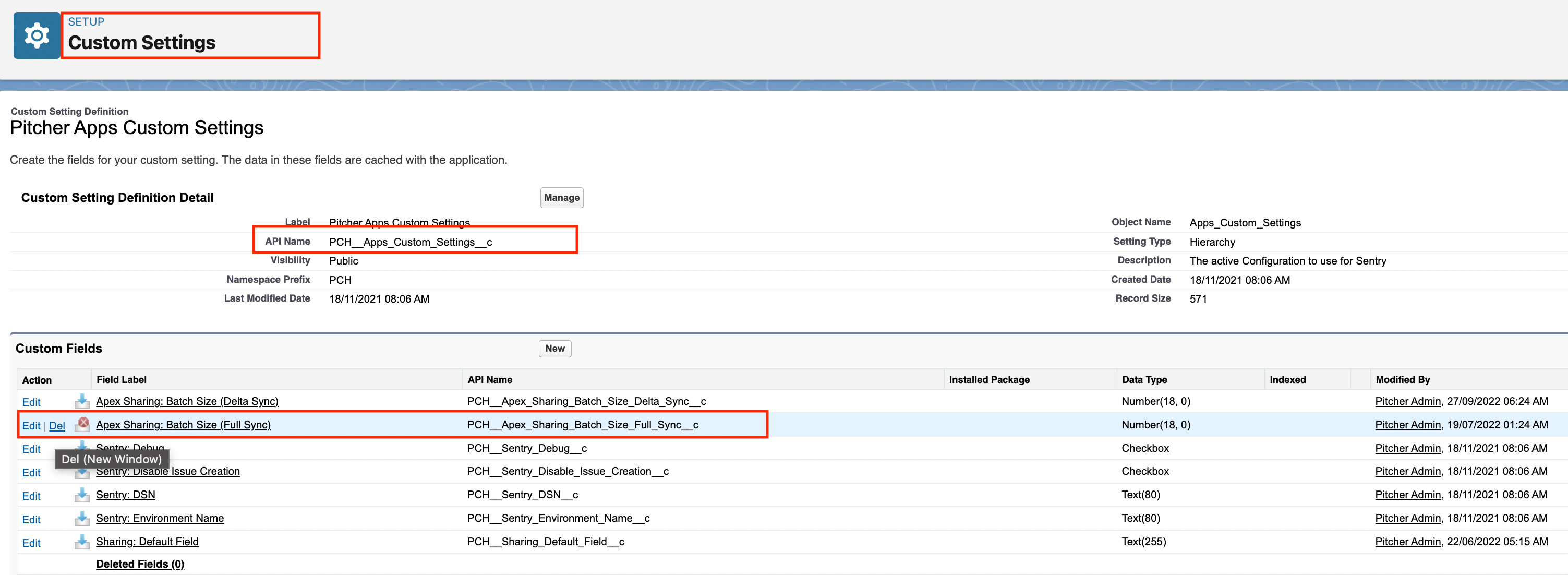This screenshot has height=575, width=1568.
Task: Click Edit for Sharing: Default Field
Action: point(31,542)
